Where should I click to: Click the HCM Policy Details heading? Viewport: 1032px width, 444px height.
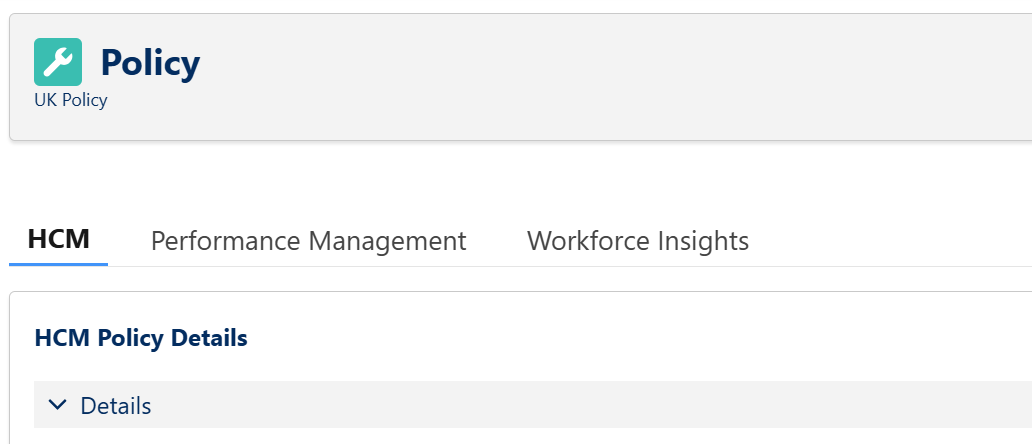(x=141, y=338)
